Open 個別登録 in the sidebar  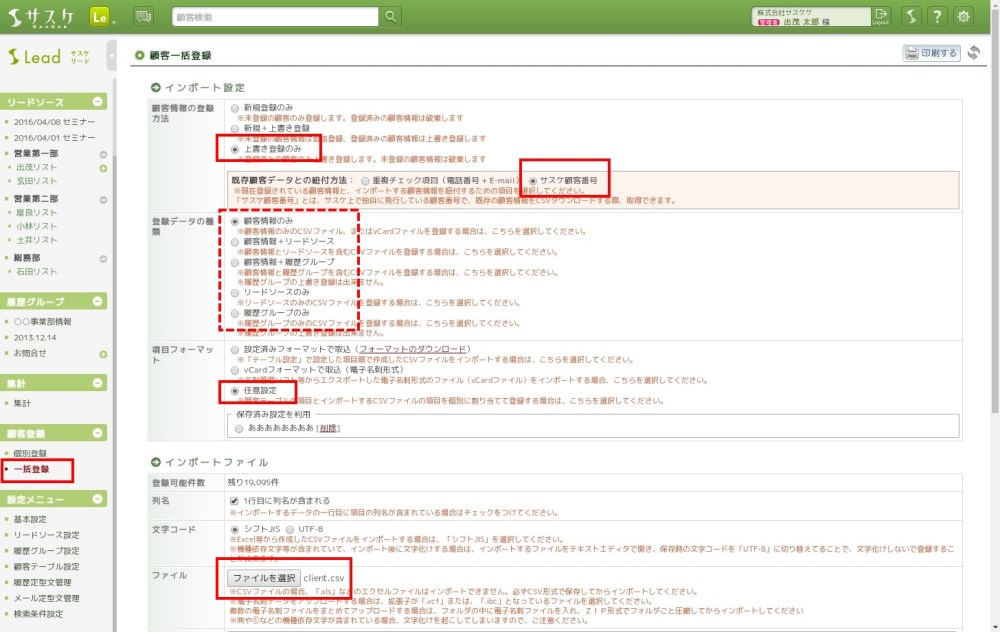[30, 453]
